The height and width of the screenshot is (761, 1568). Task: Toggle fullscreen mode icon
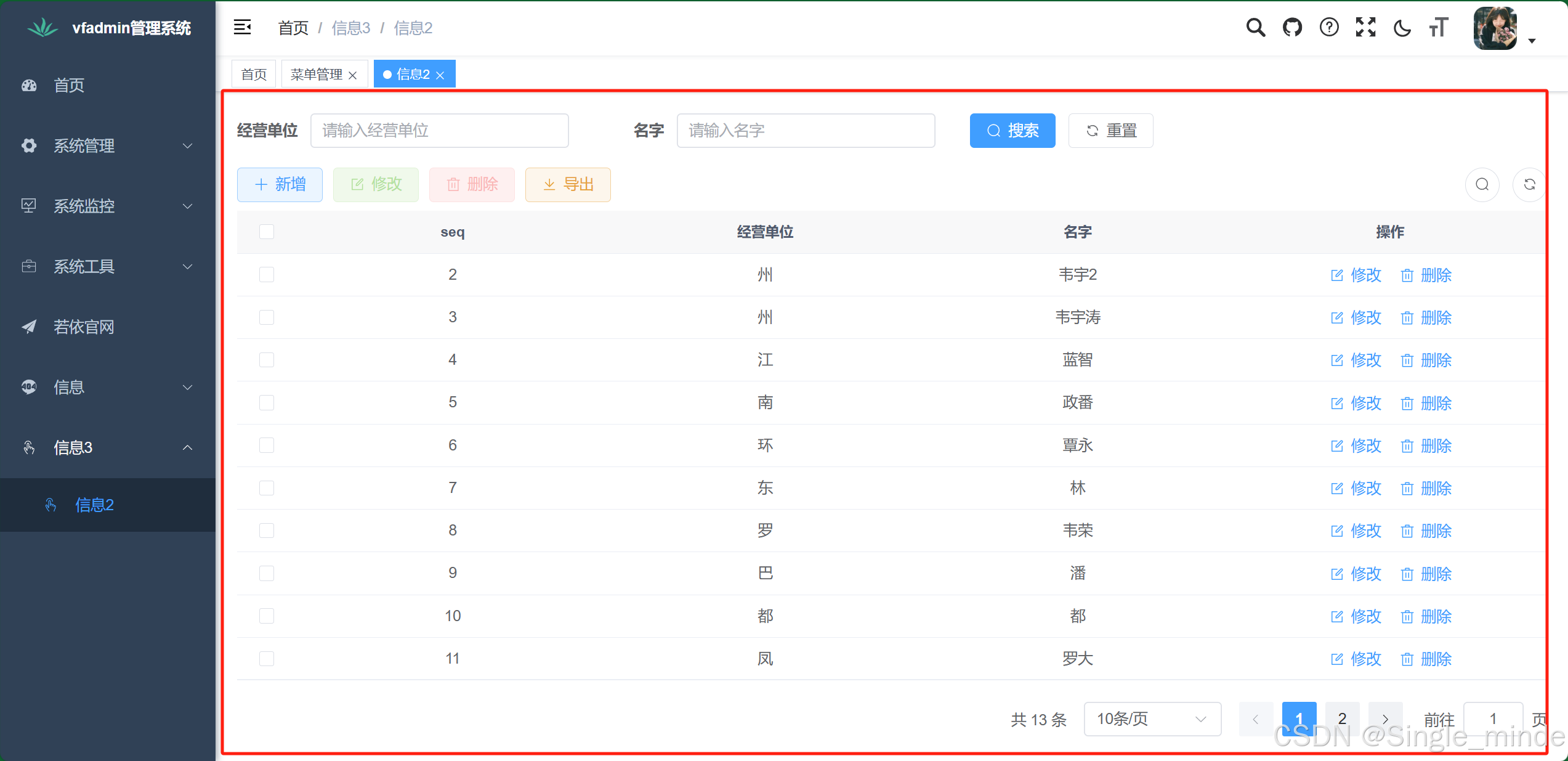pos(1365,28)
